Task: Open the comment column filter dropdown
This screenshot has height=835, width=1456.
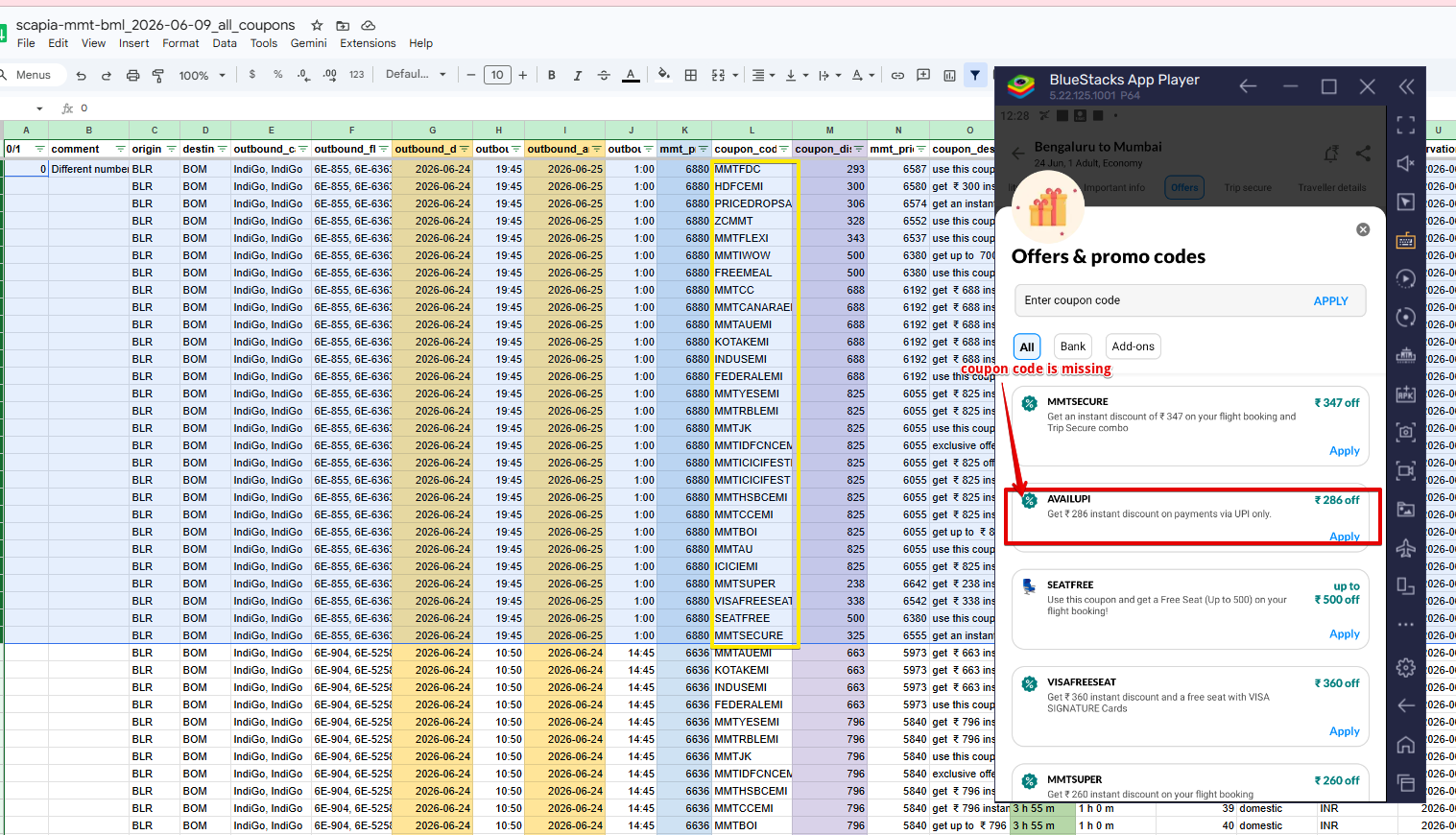Action: click(121, 149)
